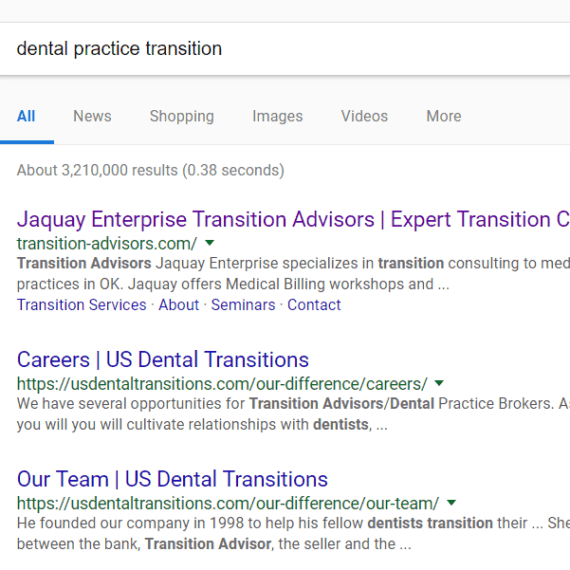Switch to the News tab
The height and width of the screenshot is (570, 570).
pyautogui.click(x=92, y=116)
